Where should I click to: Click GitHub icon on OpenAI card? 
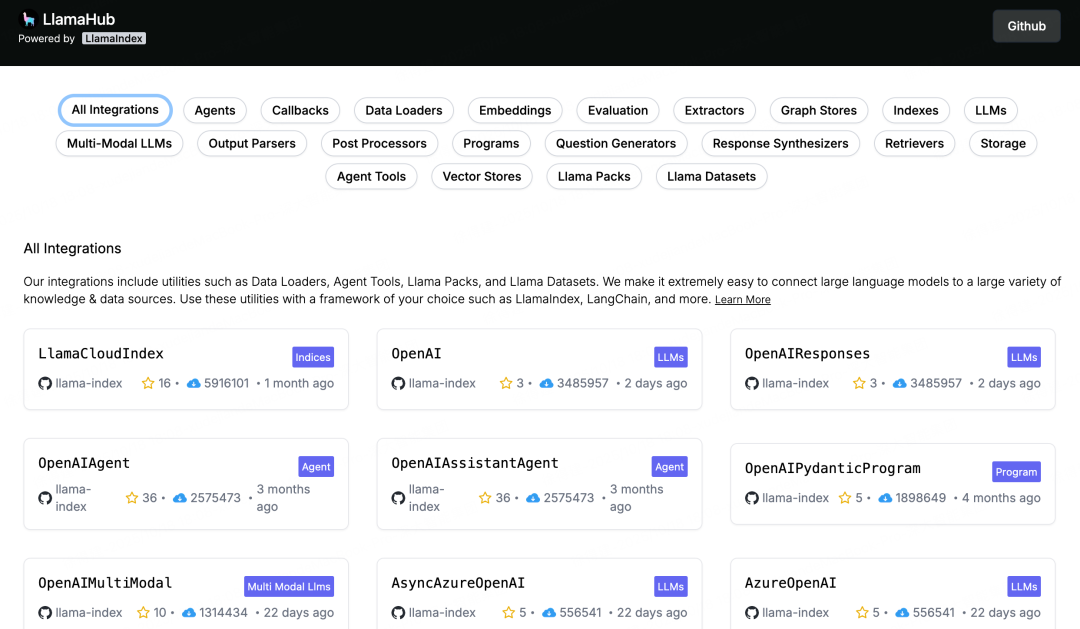click(x=398, y=384)
